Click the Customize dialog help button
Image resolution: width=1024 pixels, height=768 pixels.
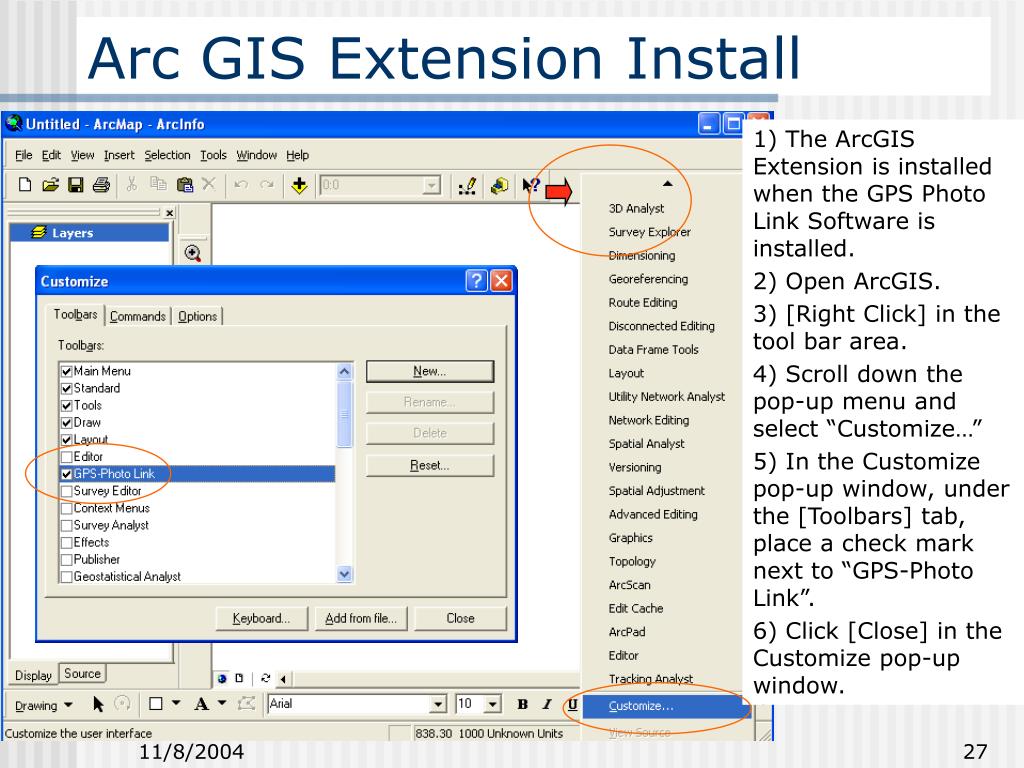476,281
